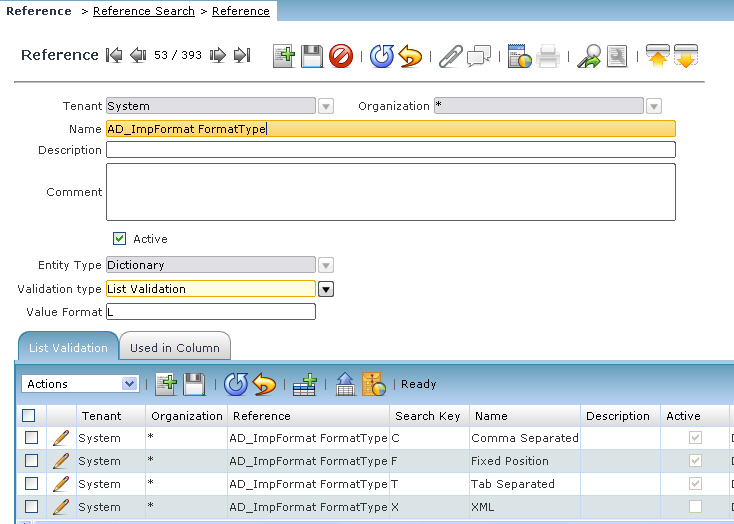734x524 pixels.
Task: Undo changes in List Validation toolbar
Action: (264, 384)
